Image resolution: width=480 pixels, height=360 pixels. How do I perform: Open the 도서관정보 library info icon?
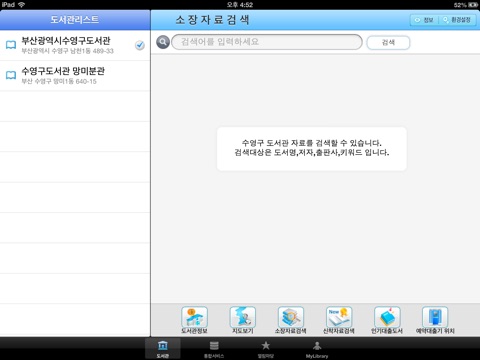pos(194,318)
